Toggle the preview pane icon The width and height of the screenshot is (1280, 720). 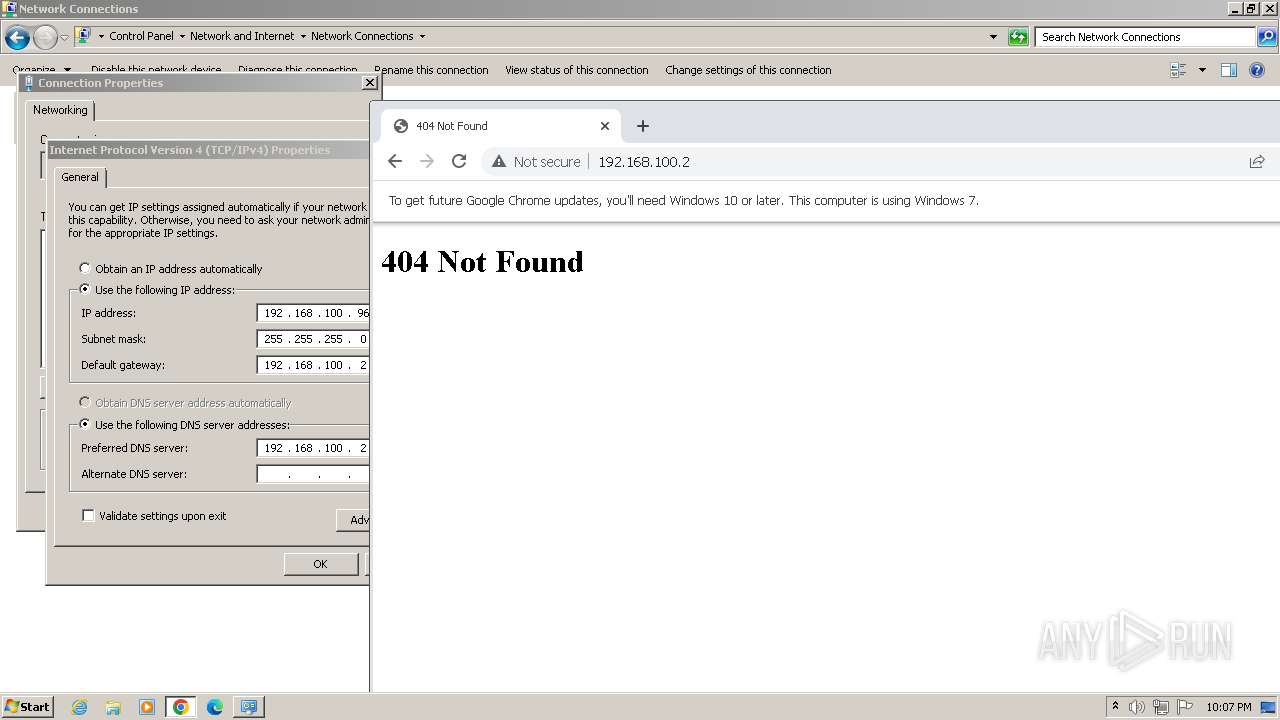(1229, 70)
